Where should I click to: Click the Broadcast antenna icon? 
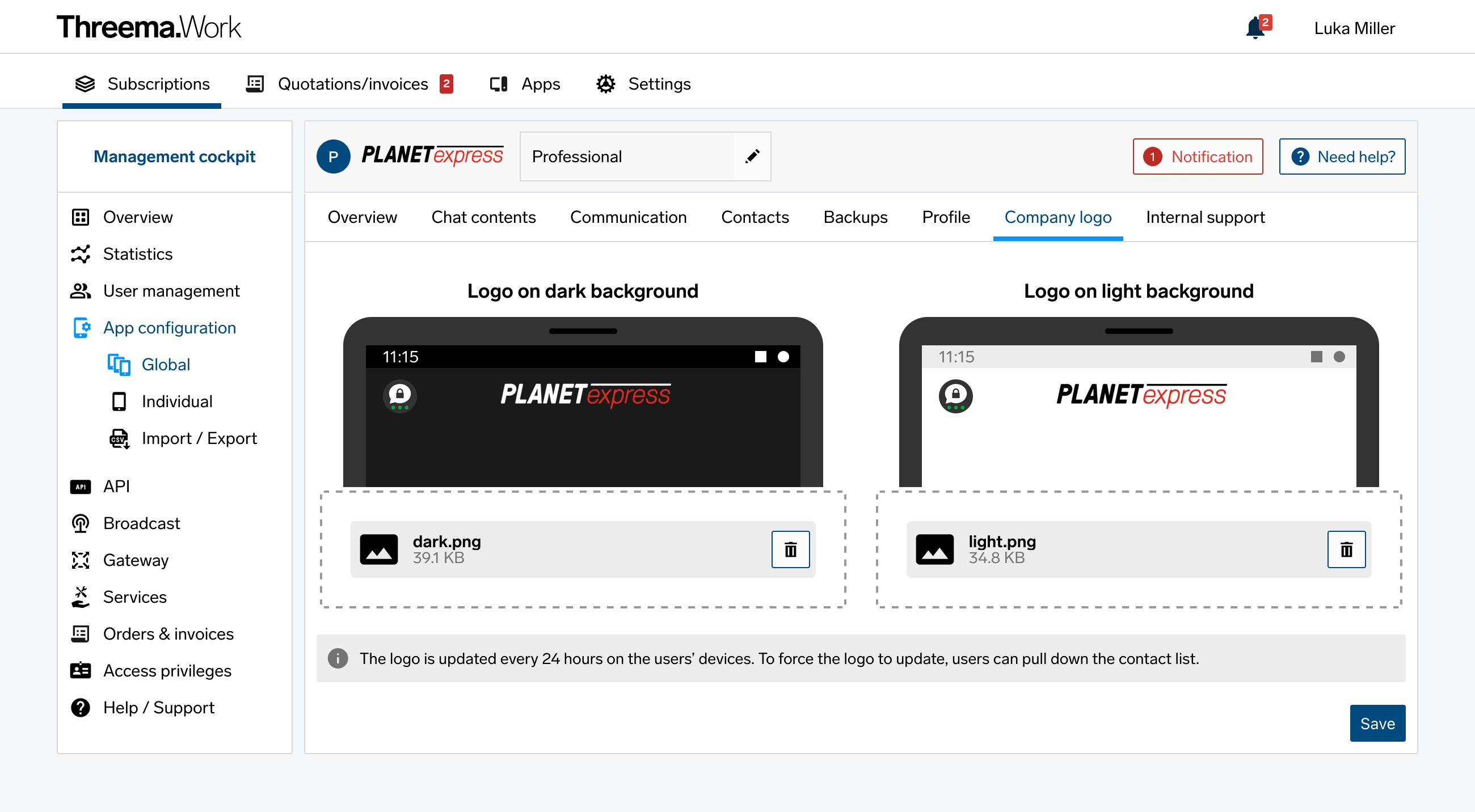coord(80,523)
